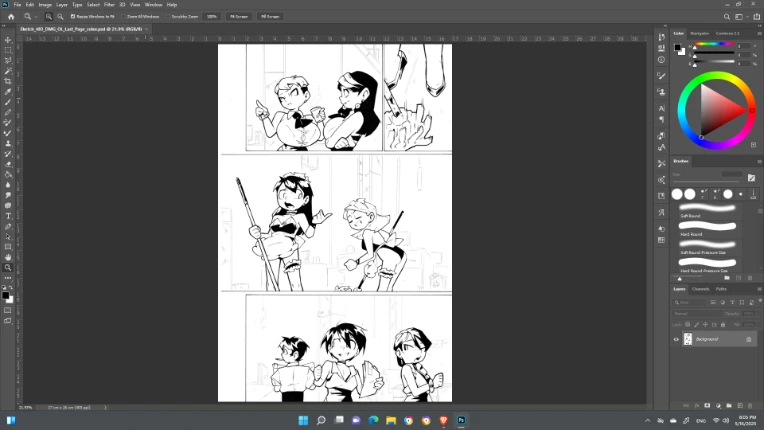This screenshot has height=430, width=764.
Task: Toggle lock transparent pixels in Layers panel
Action: [688, 324]
